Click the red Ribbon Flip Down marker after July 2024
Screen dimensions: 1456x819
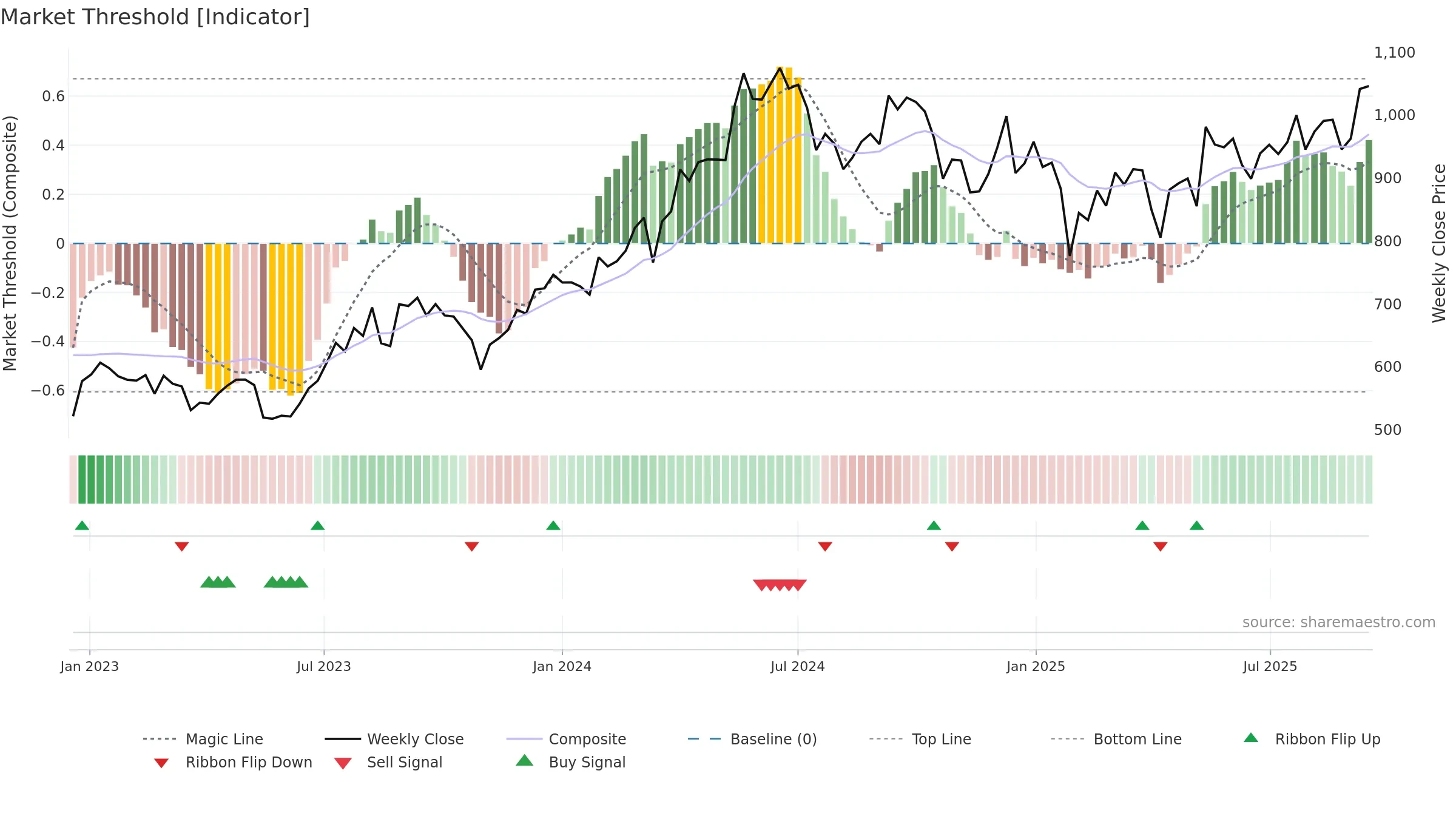825,547
